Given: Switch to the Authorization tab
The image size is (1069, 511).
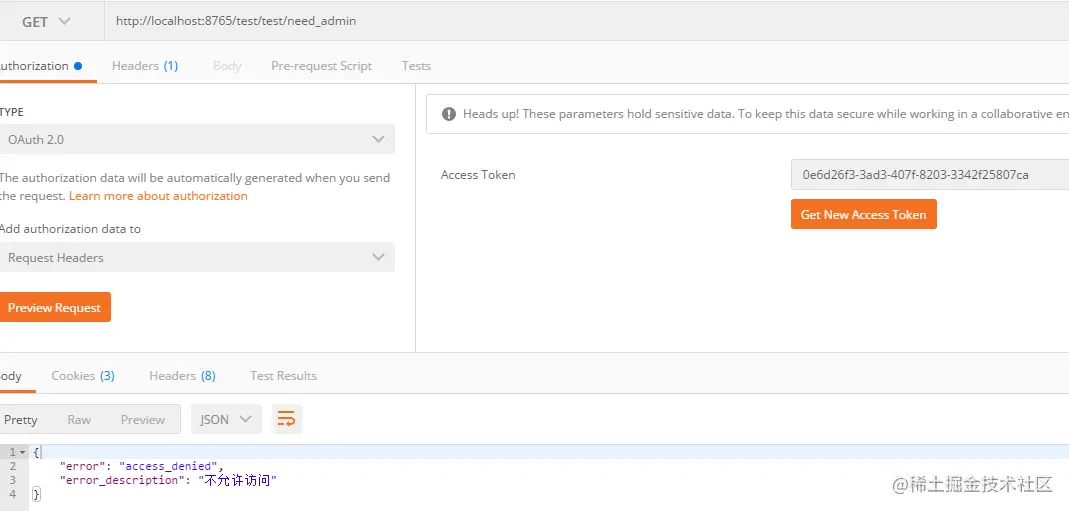Looking at the screenshot, I should 40,66.
